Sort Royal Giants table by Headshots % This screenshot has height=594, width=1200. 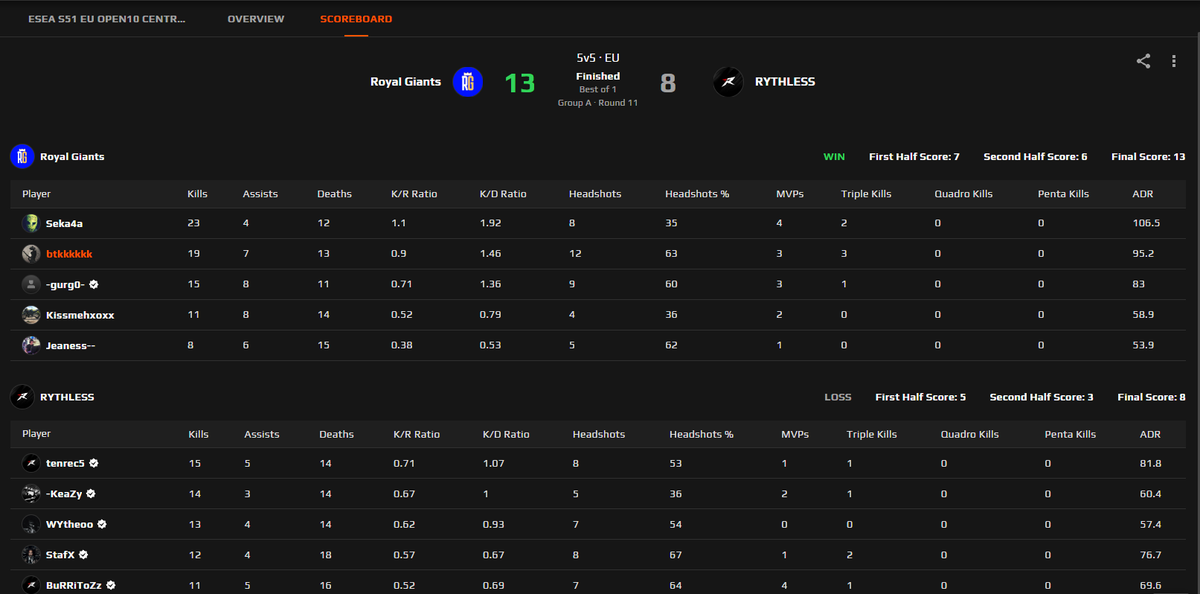[x=697, y=194]
